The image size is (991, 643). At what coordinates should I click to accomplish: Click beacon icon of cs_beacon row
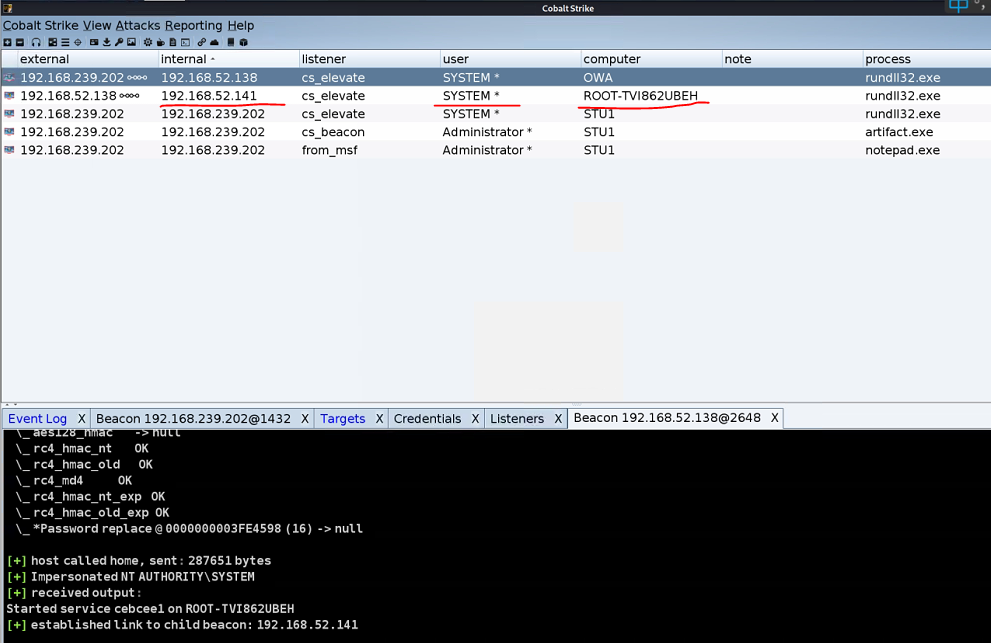(9, 132)
